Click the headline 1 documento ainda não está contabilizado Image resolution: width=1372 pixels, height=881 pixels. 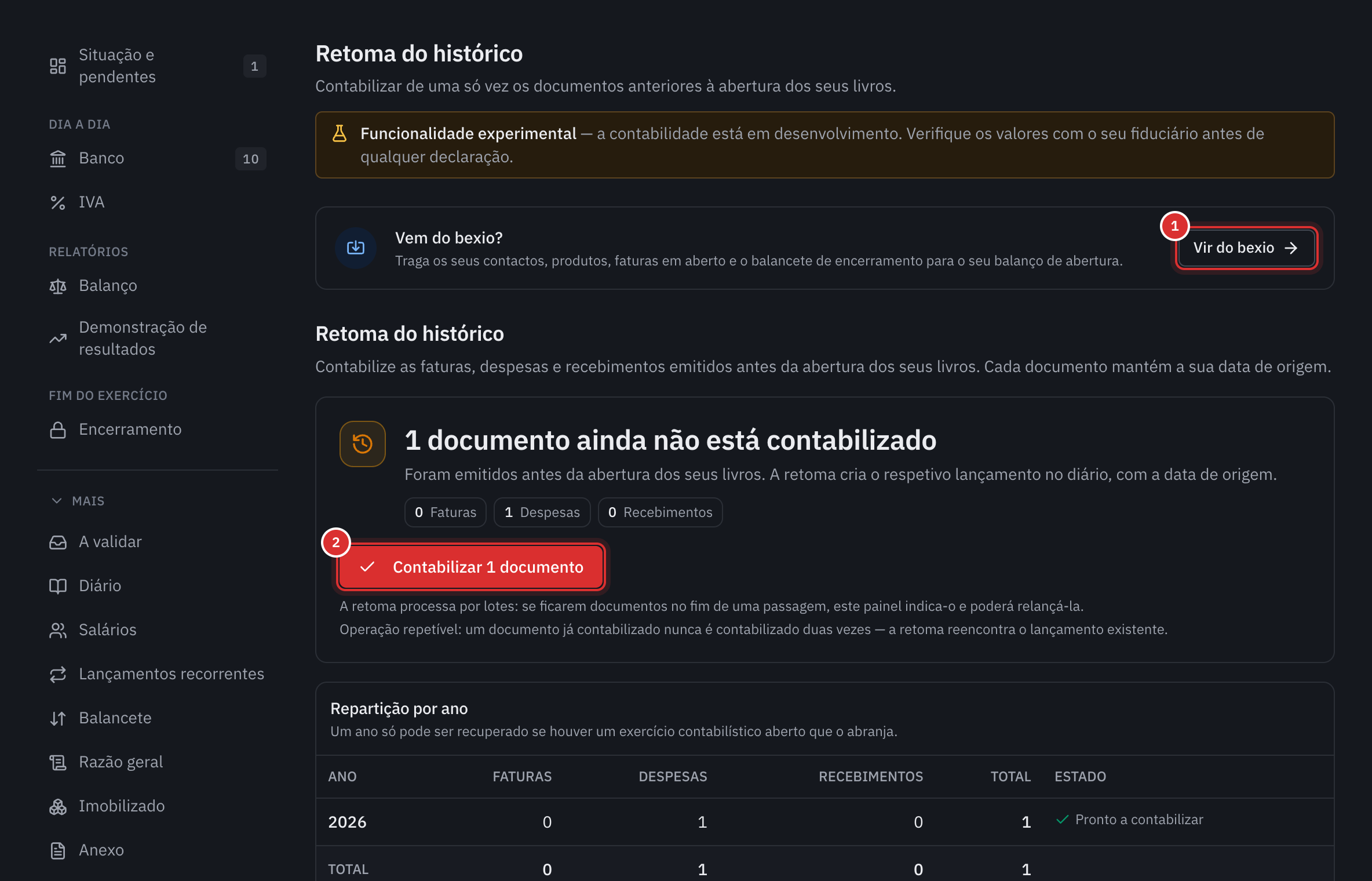(670, 440)
